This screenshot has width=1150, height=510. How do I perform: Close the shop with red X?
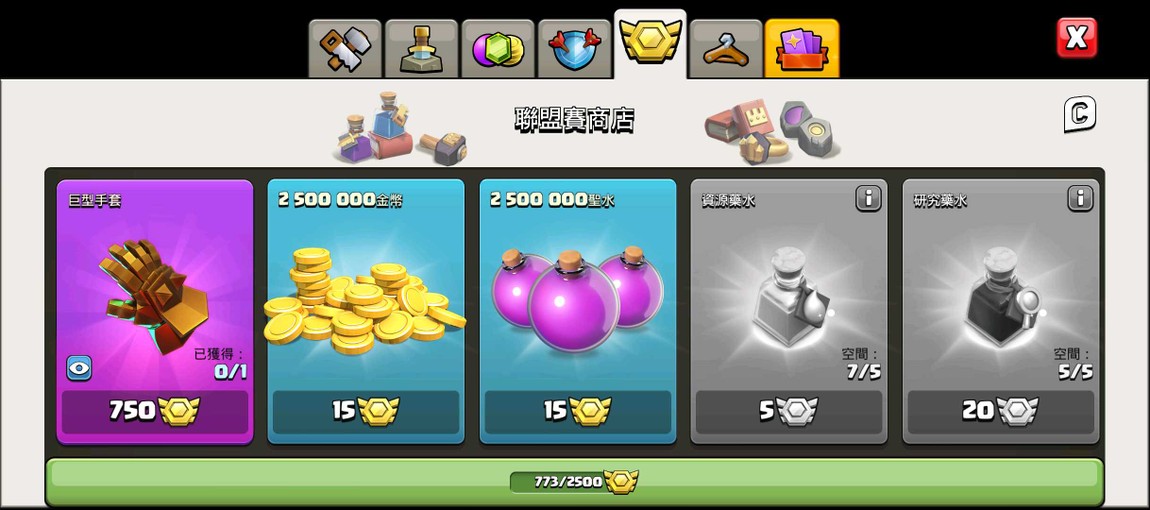pyautogui.click(x=1077, y=38)
